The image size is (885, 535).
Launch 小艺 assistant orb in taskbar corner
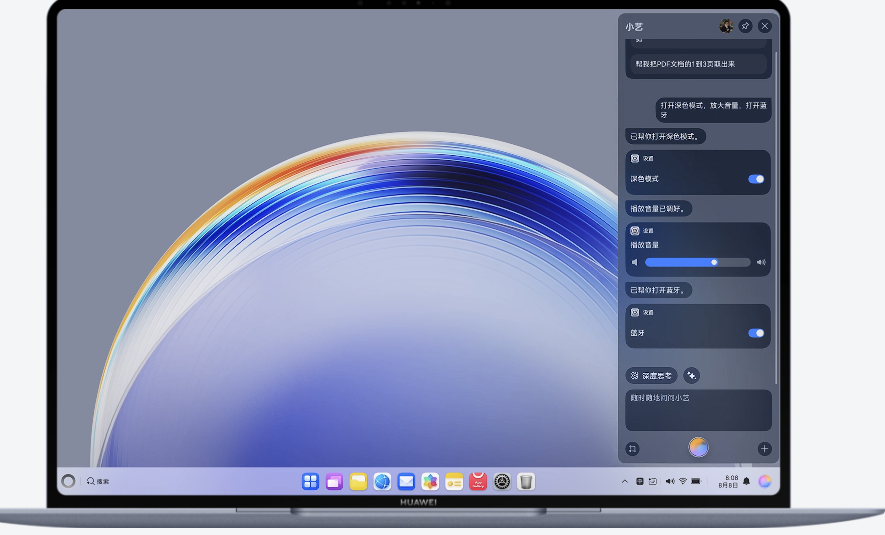point(765,481)
